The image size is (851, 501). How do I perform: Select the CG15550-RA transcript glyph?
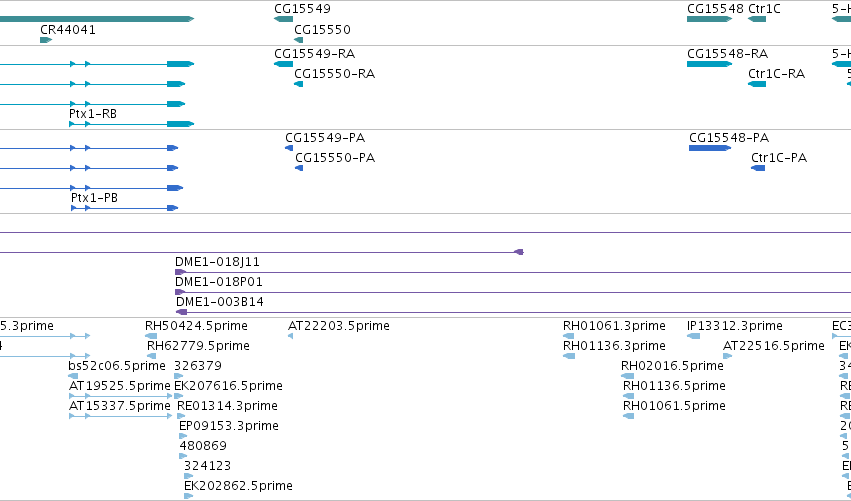pos(299,84)
